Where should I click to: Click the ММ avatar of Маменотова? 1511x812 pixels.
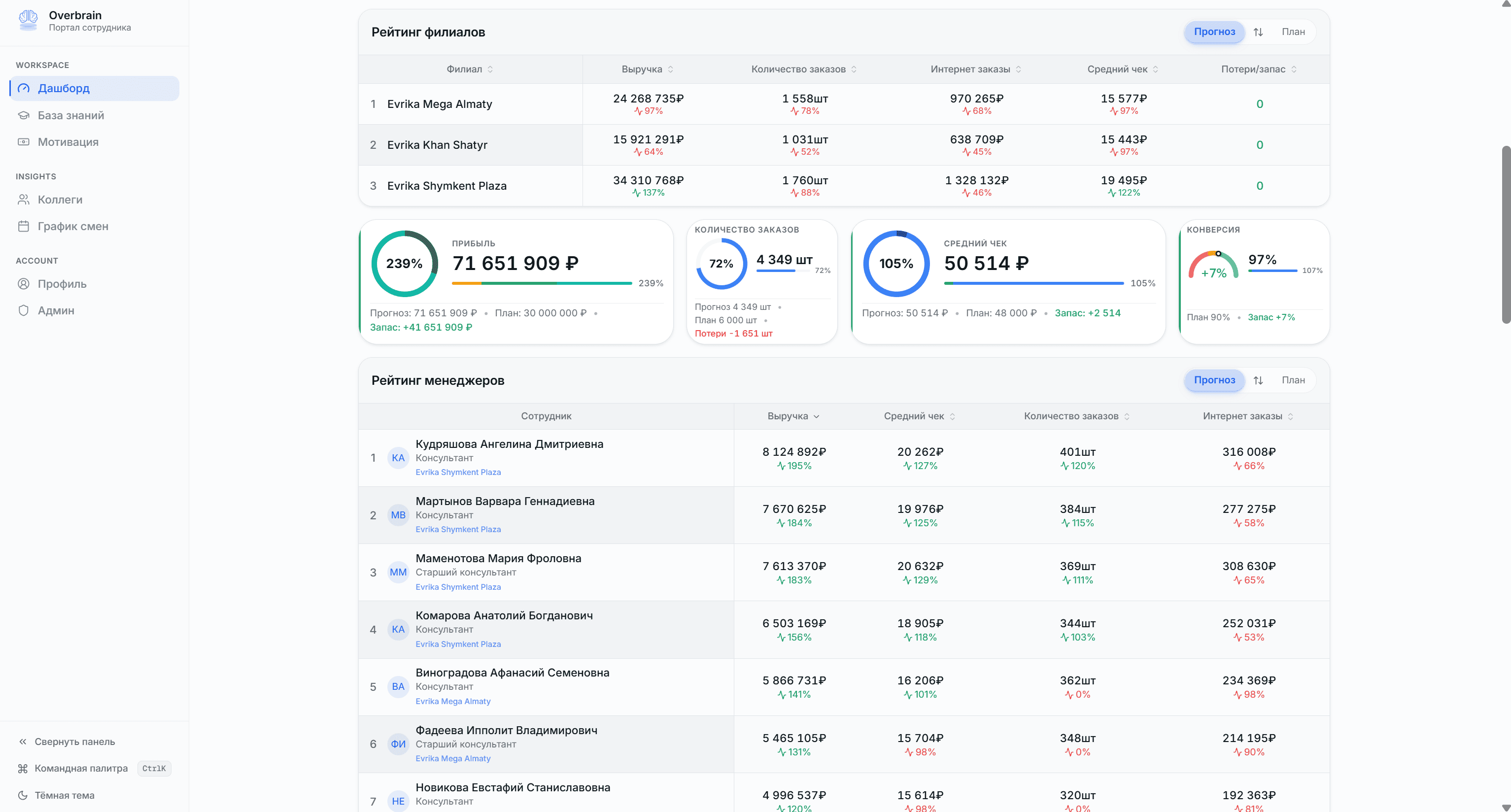tap(398, 572)
